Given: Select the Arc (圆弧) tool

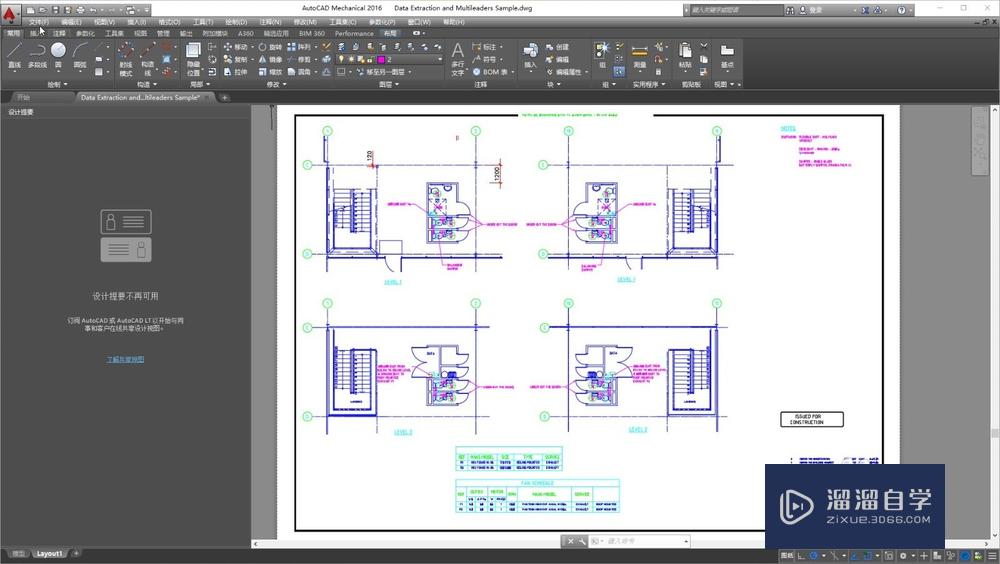Looking at the screenshot, I should click(x=80, y=56).
